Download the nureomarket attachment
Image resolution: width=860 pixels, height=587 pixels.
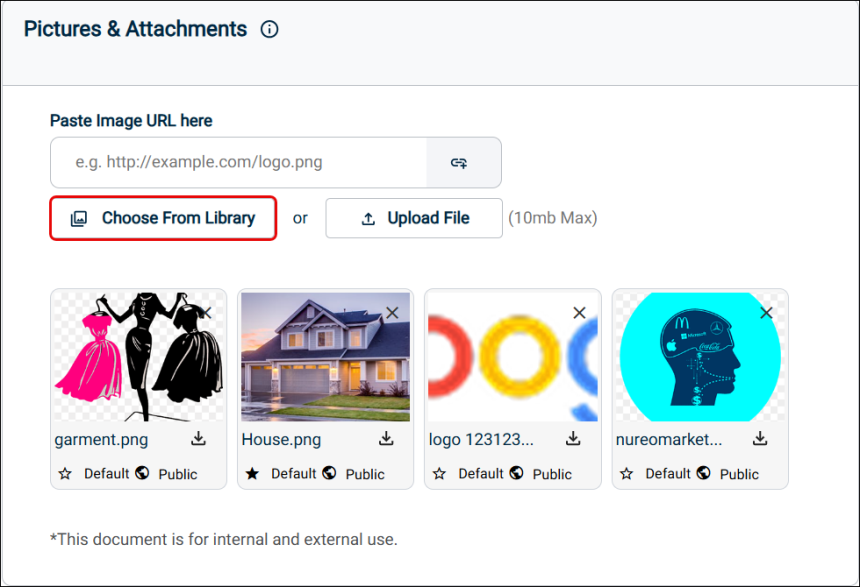[x=760, y=439]
